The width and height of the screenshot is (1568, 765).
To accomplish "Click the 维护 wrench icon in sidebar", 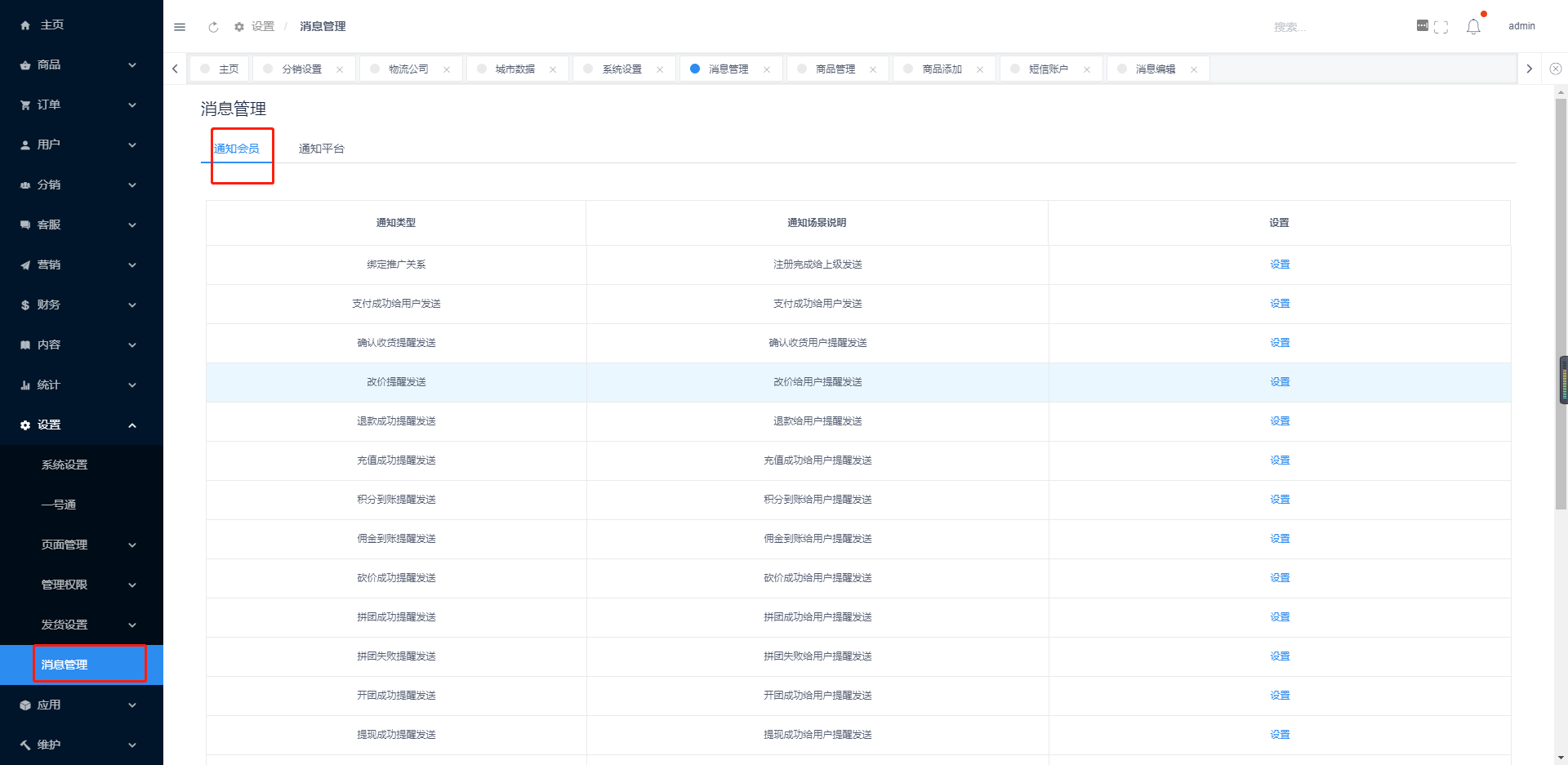I will pyautogui.click(x=25, y=745).
